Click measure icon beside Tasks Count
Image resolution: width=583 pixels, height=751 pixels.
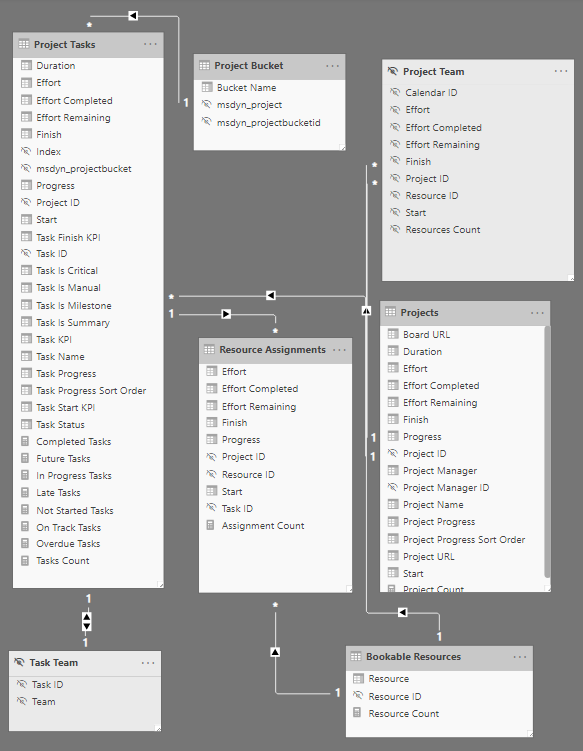[25, 560]
